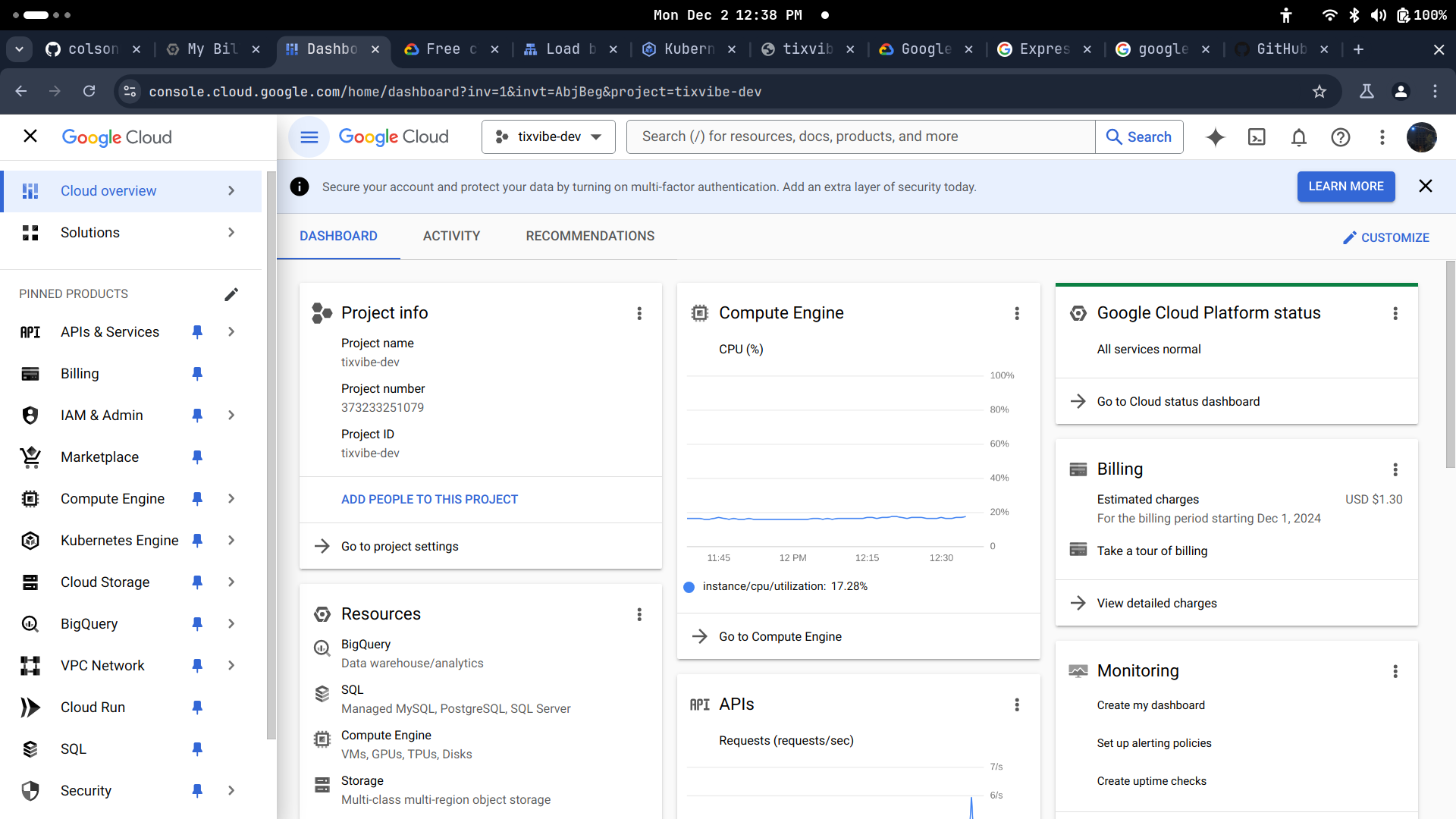Click the APIs & Services icon

click(30, 331)
